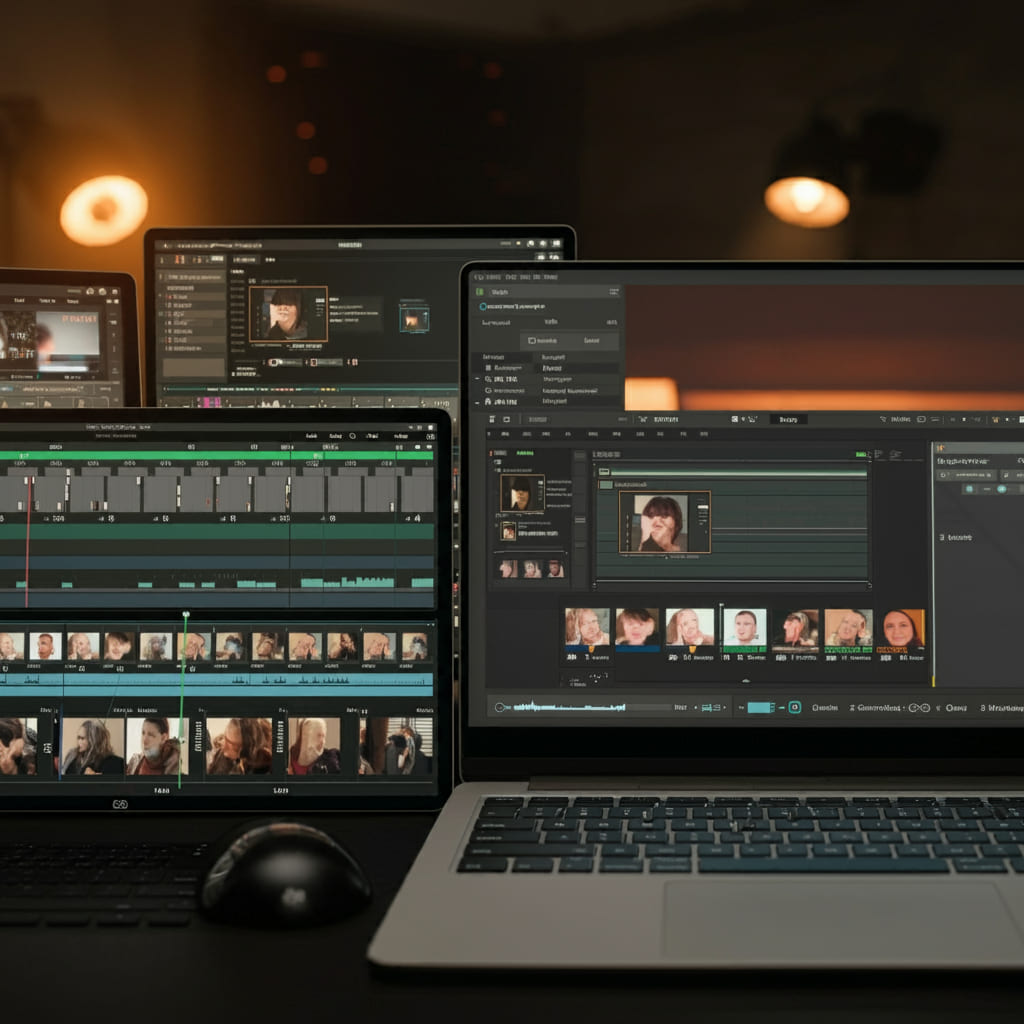This screenshot has height=1024, width=1024.
Task: Click the teal rectangular button in bottom toolbar
Action: [760, 707]
